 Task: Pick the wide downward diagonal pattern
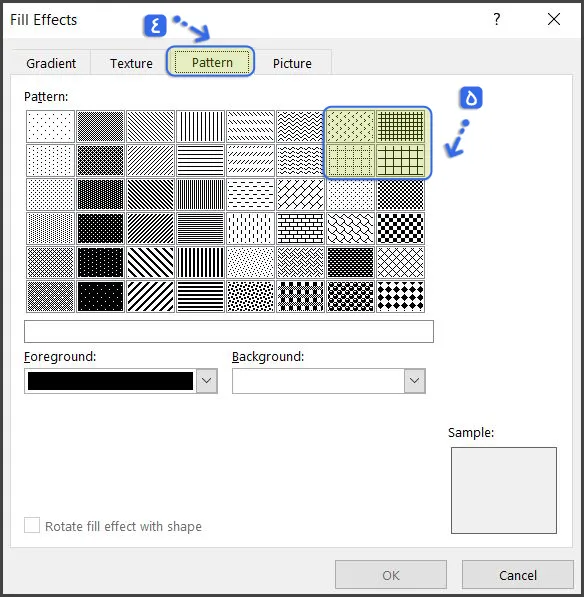(x=150, y=262)
